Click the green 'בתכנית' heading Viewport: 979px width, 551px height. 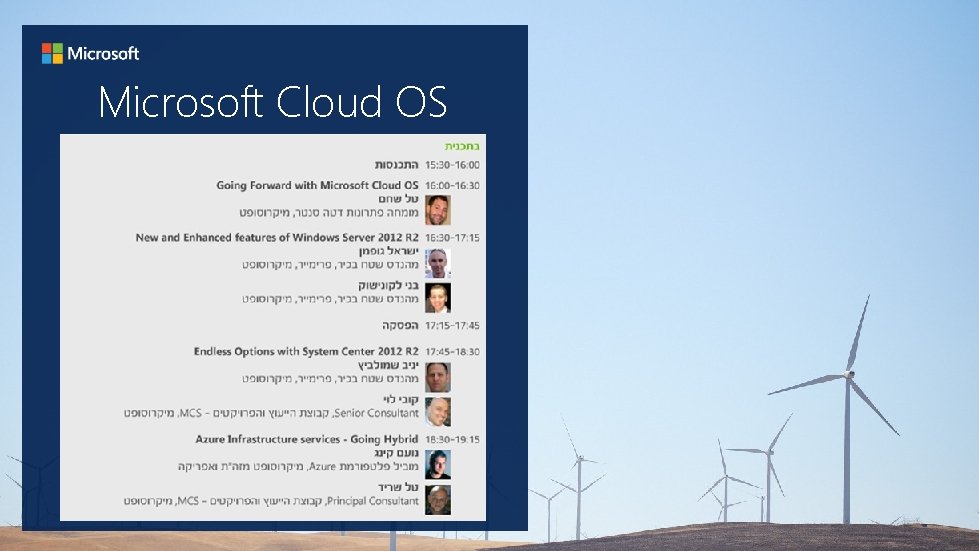click(462, 146)
